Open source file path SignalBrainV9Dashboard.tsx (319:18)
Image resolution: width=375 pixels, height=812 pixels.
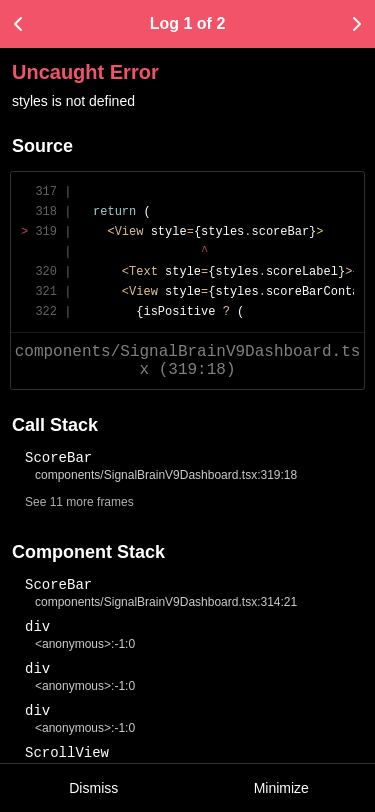coord(188,360)
